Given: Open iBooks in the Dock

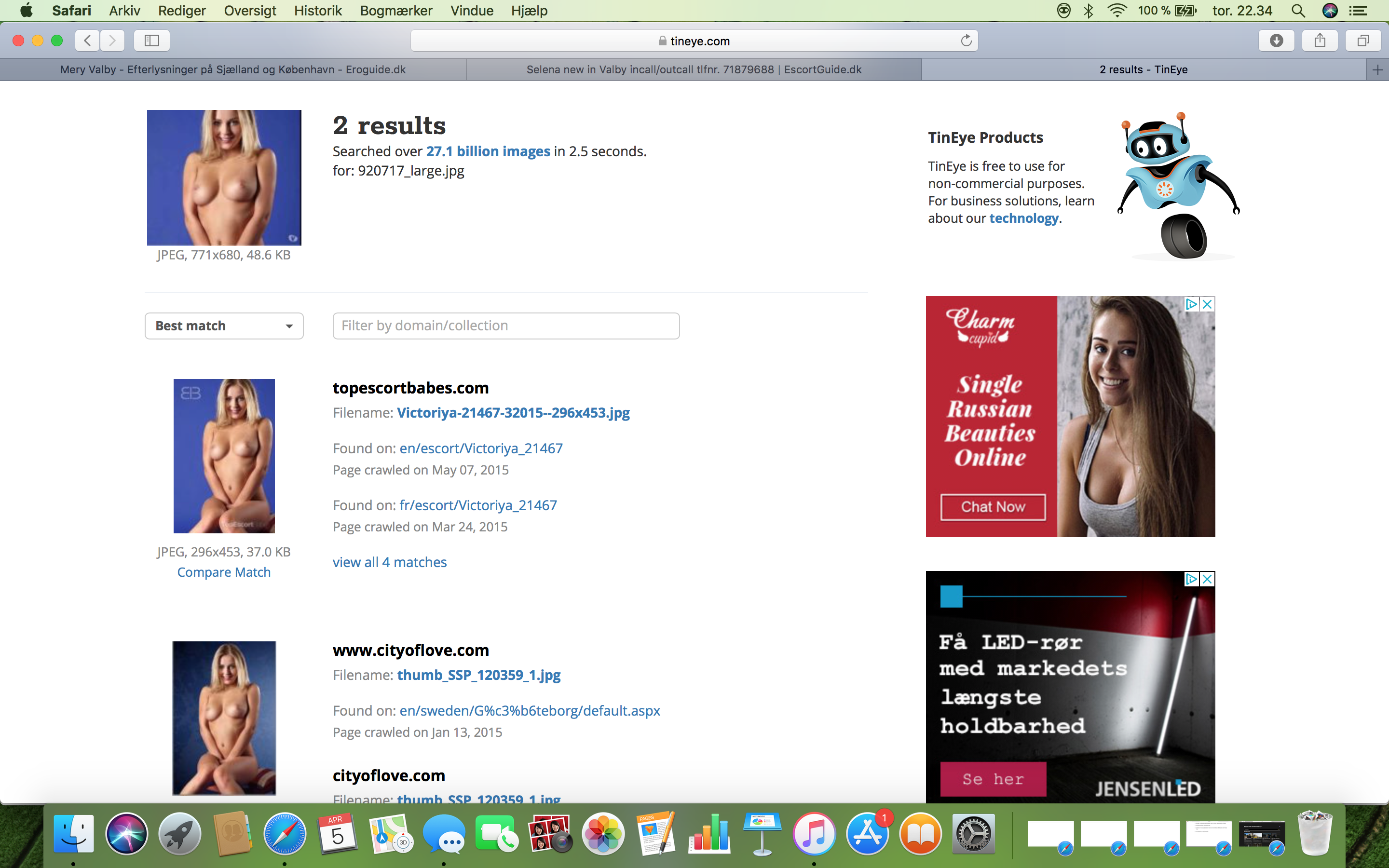Looking at the screenshot, I should point(921,834).
